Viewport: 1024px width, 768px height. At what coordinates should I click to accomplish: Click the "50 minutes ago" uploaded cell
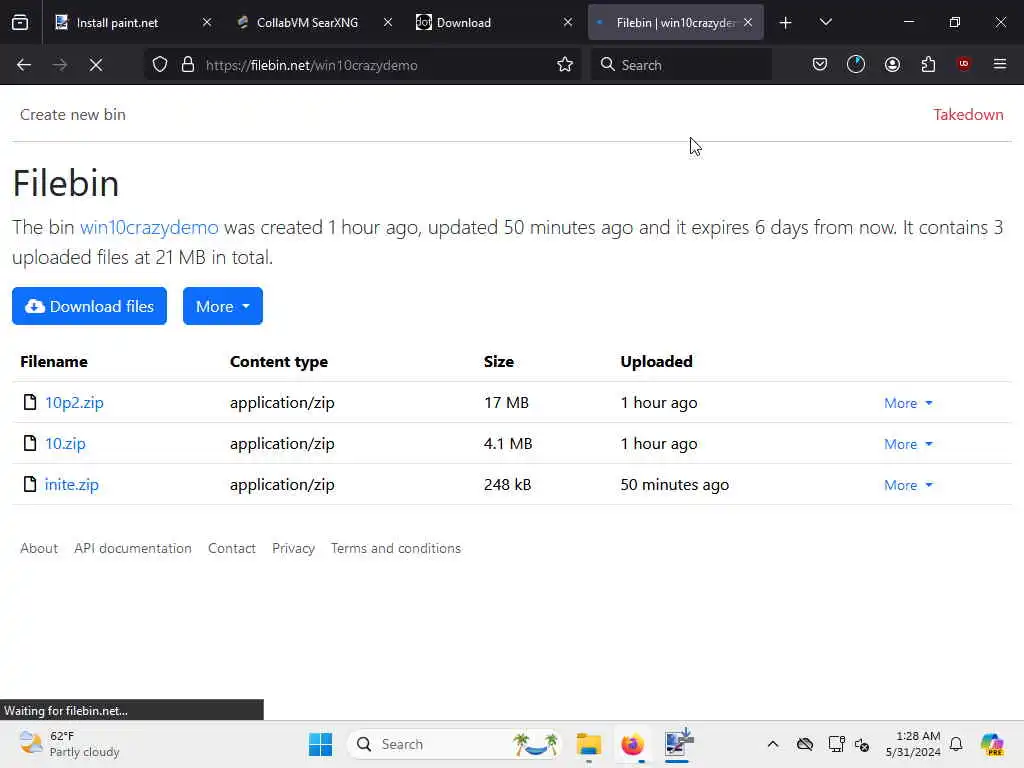pos(675,485)
